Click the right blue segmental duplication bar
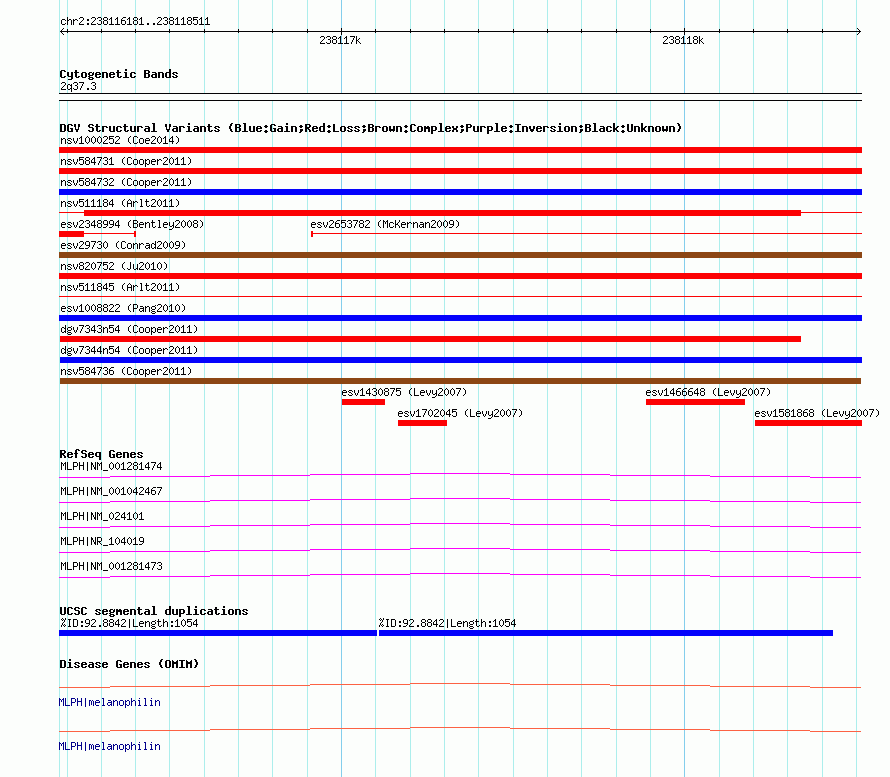Screen dimensions: 890x777 (x=606, y=633)
